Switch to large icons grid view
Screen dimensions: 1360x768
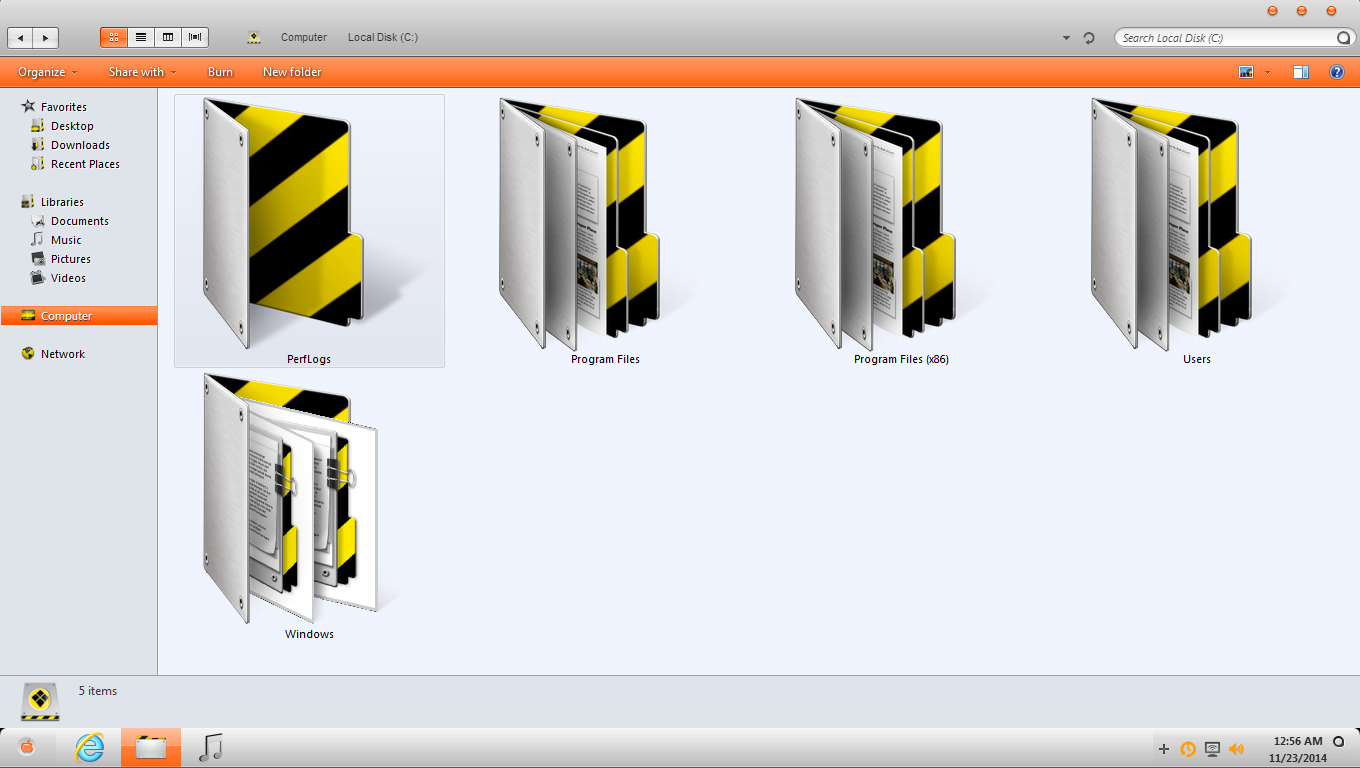point(114,37)
